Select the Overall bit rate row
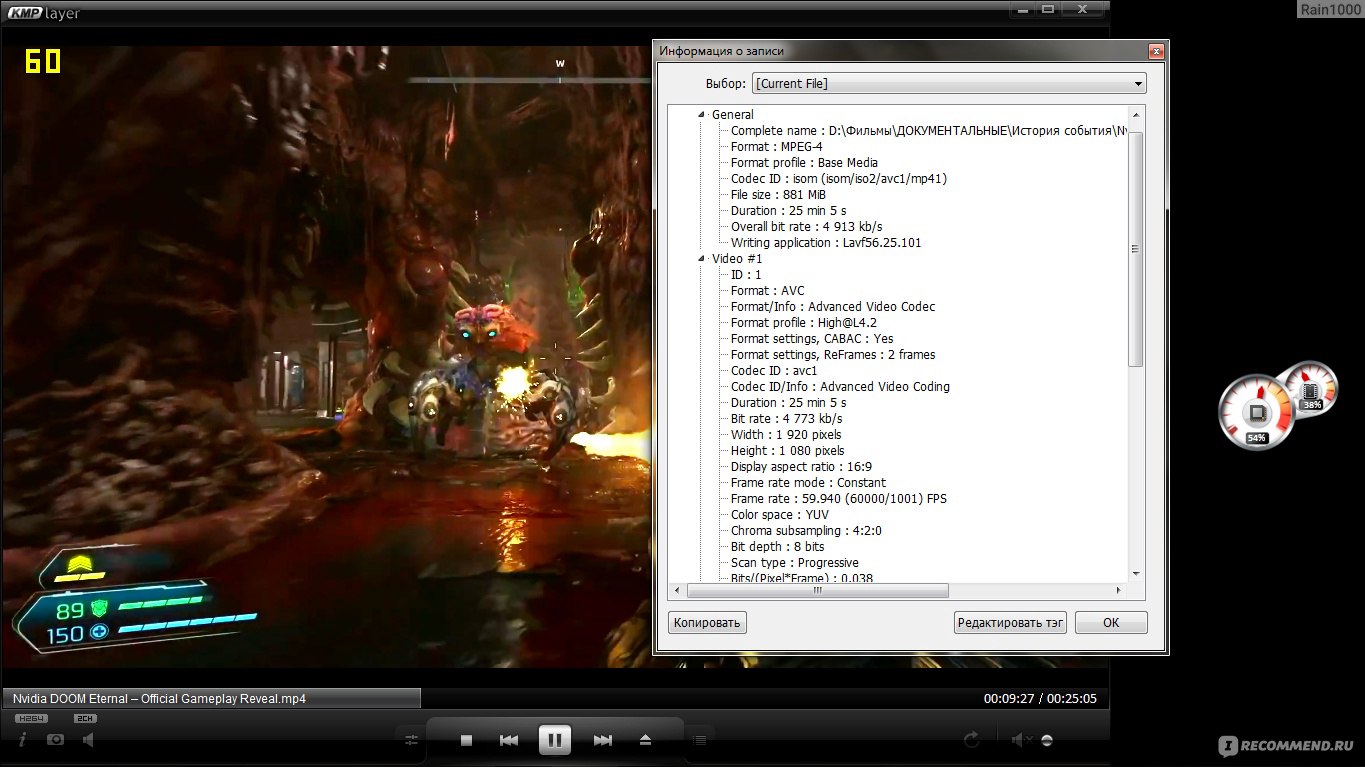The image size is (1365, 767). click(806, 227)
